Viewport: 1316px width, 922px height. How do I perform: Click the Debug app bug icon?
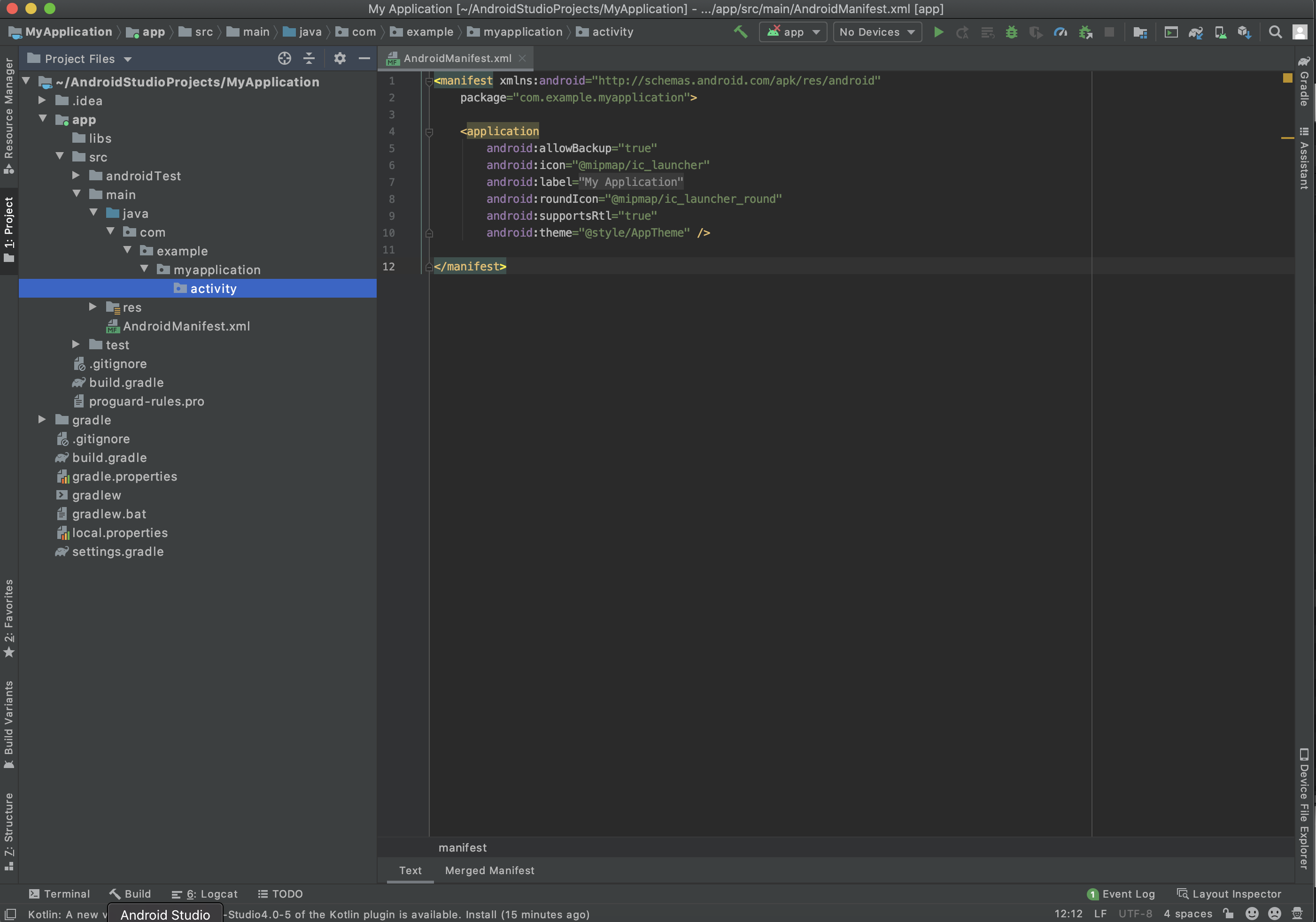coord(1011,32)
